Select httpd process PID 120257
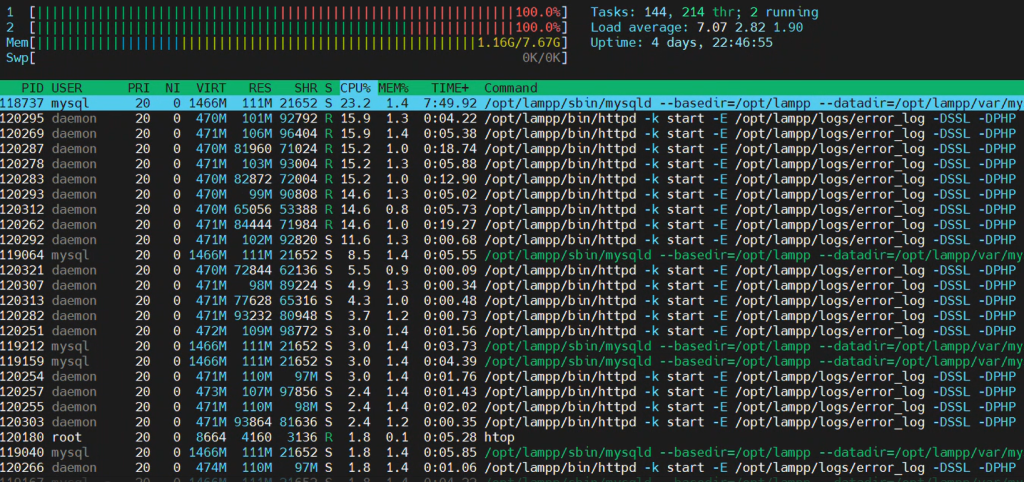The image size is (1024, 482). point(512,391)
